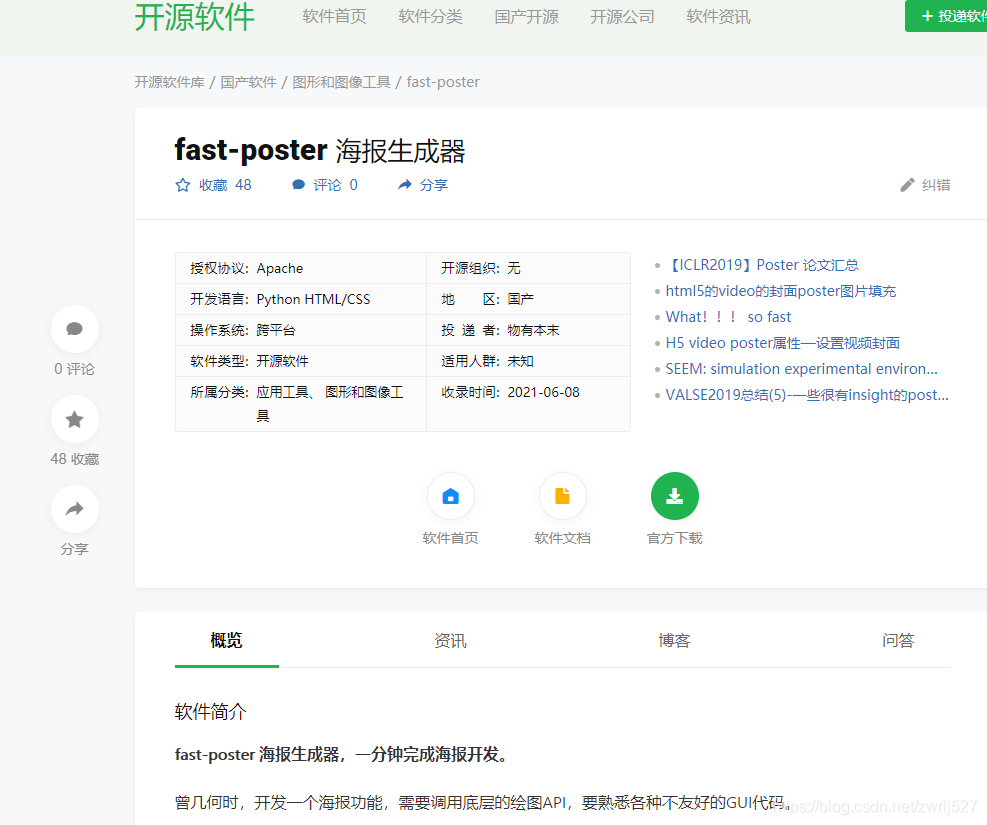Switch to the 问答 tab
This screenshot has height=825, width=987.
coord(898,641)
